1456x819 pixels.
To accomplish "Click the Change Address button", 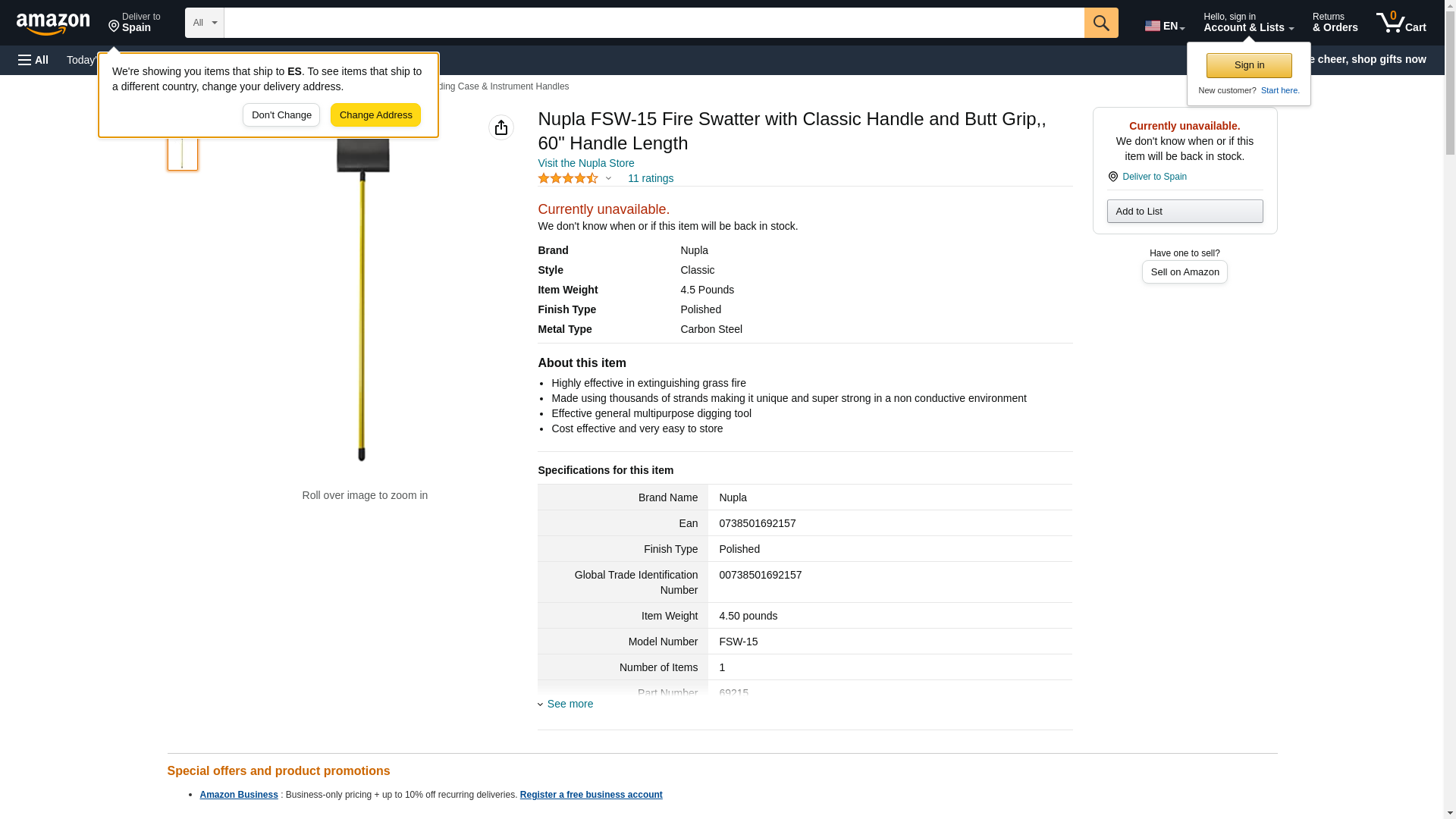I will [375, 115].
